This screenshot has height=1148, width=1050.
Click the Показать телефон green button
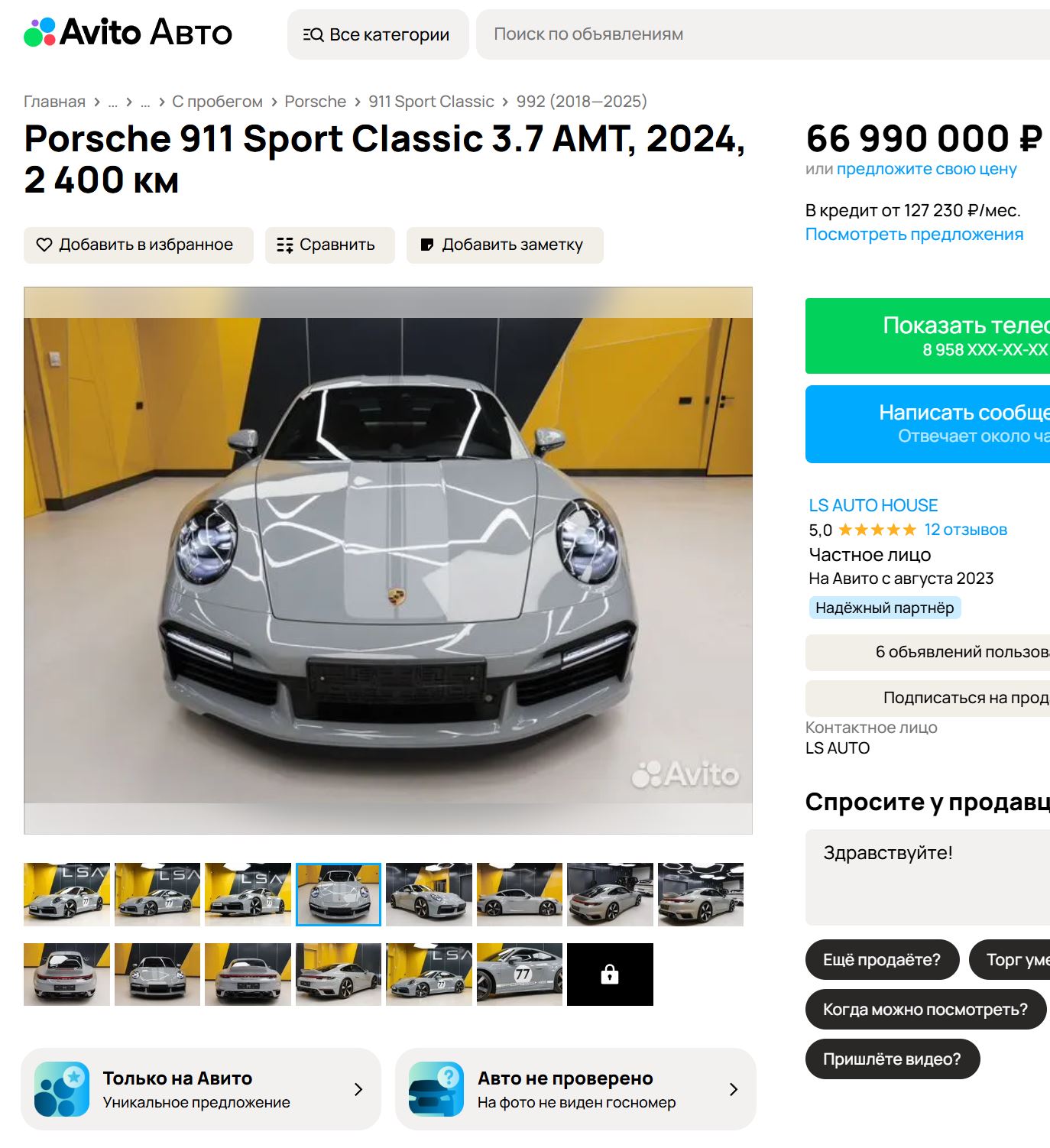coord(928,336)
